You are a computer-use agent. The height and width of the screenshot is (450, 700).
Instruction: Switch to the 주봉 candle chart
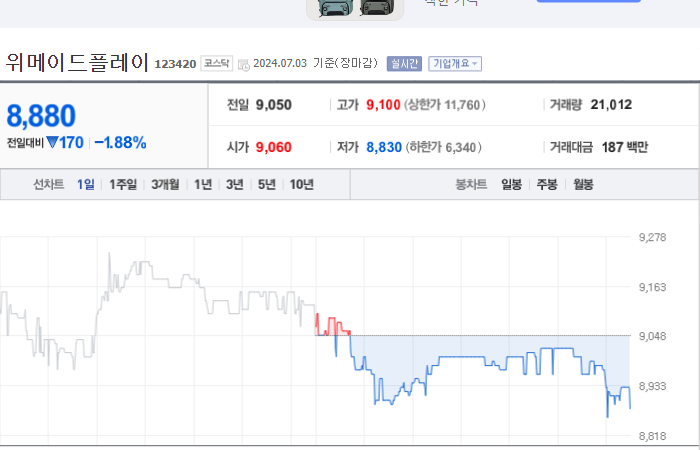pos(547,184)
